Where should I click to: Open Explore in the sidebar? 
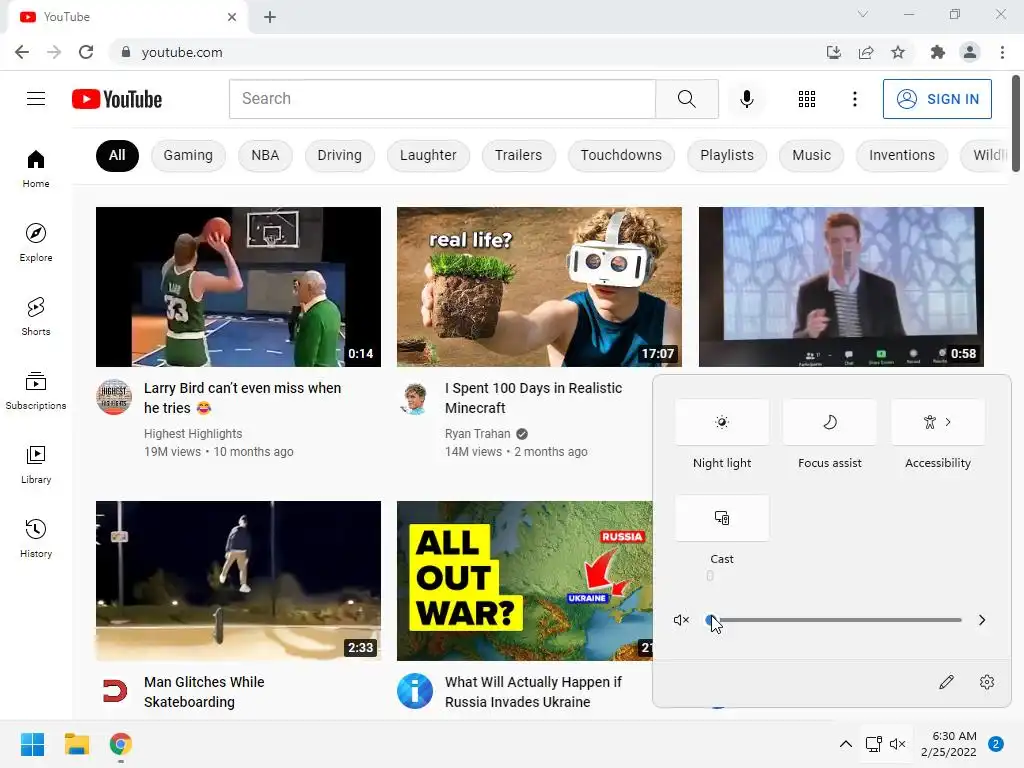pyautogui.click(x=36, y=243)
